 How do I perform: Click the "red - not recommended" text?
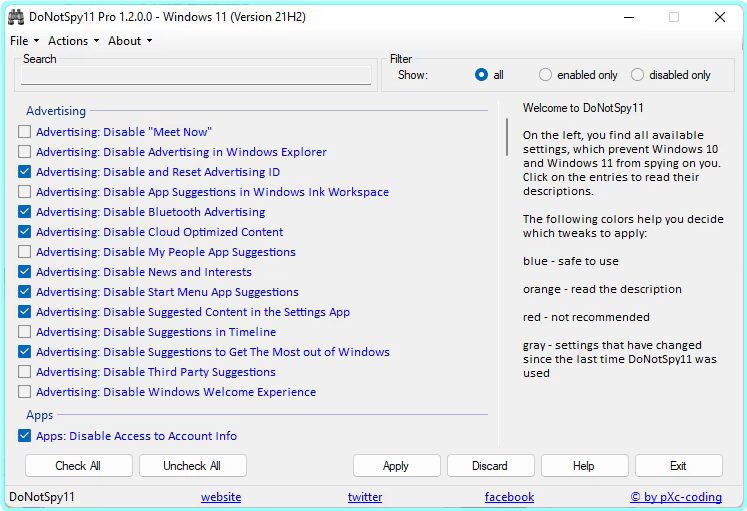586,317
